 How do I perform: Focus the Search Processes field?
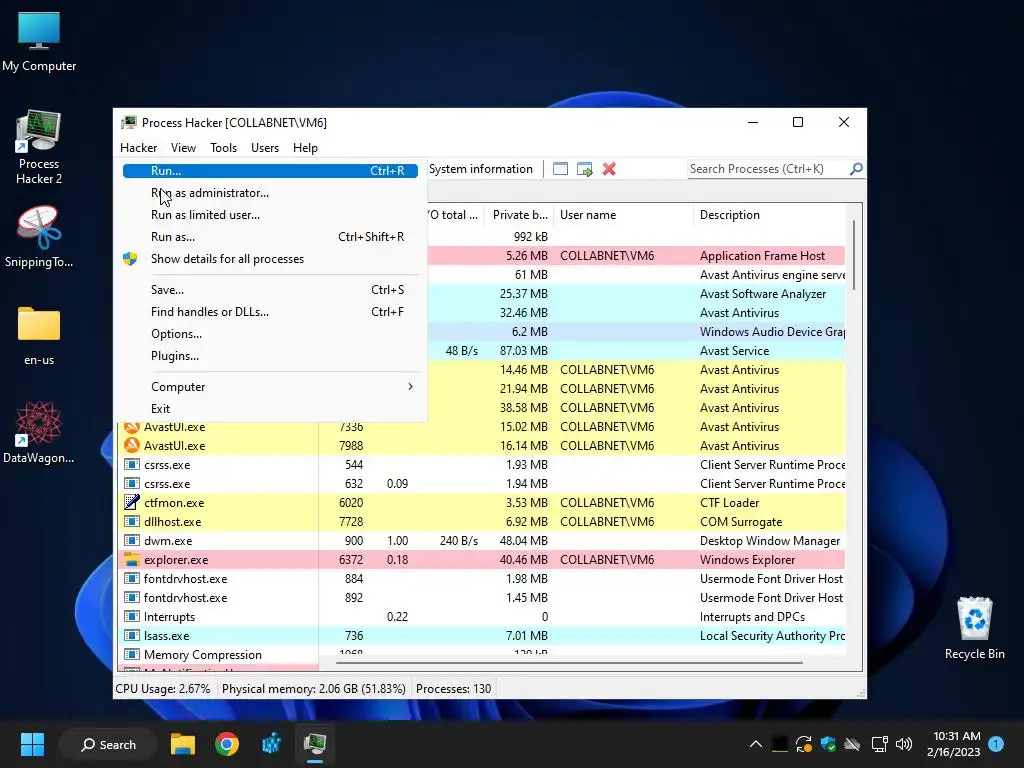768,169
